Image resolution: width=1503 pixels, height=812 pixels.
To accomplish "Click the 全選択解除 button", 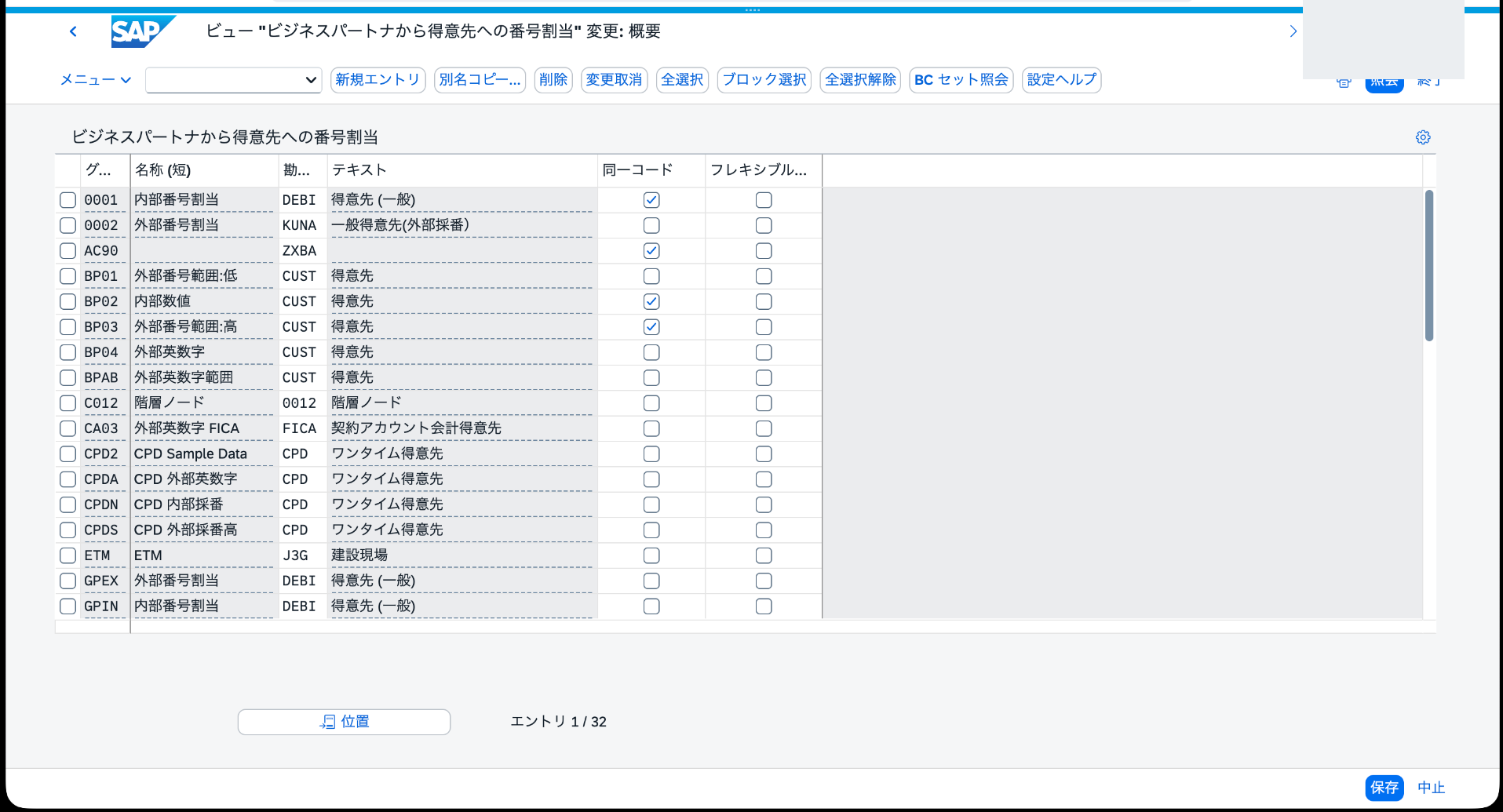I will pos(860,79).
